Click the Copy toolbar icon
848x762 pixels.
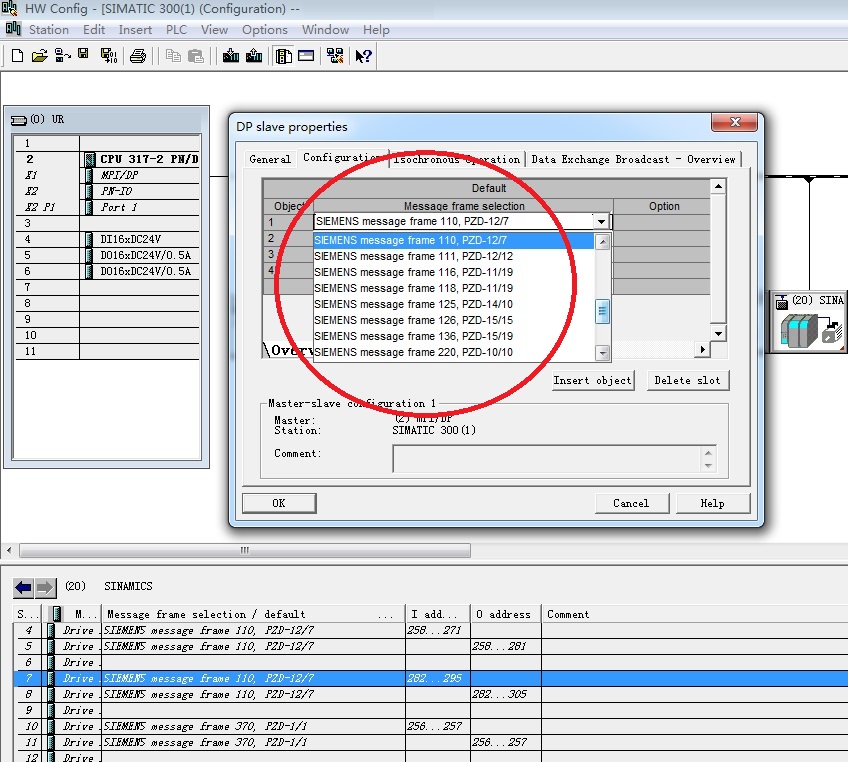click(173, 56)
